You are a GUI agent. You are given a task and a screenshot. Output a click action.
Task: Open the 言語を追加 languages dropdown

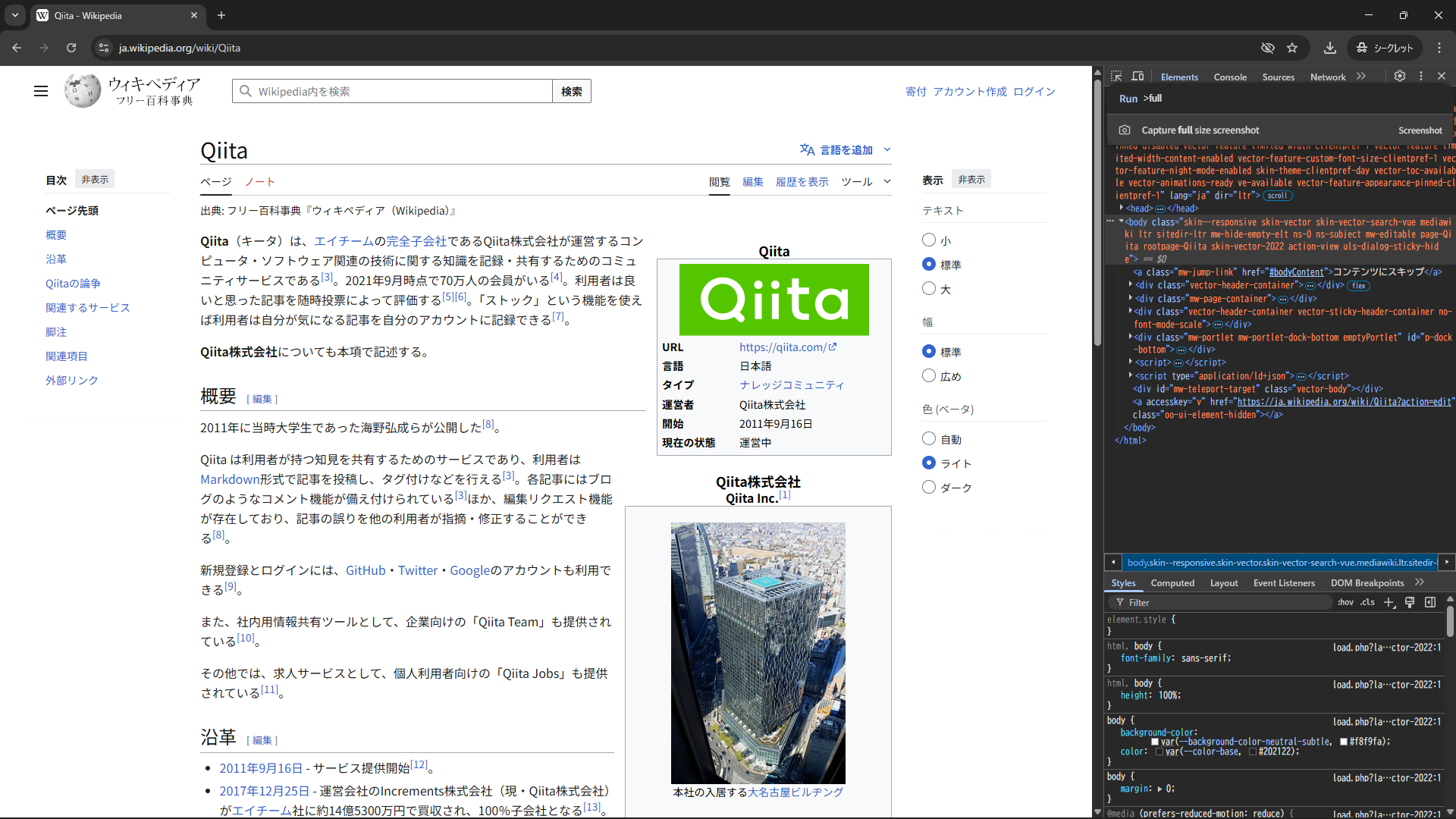pos(846,149)
